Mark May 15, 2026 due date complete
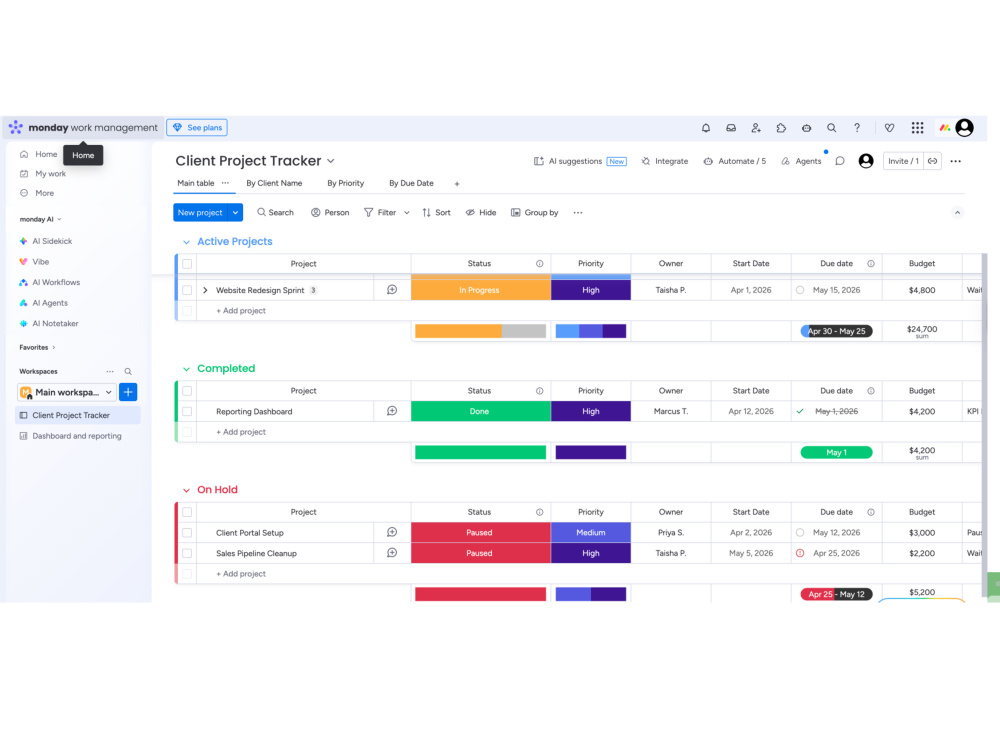 (800, 290)
